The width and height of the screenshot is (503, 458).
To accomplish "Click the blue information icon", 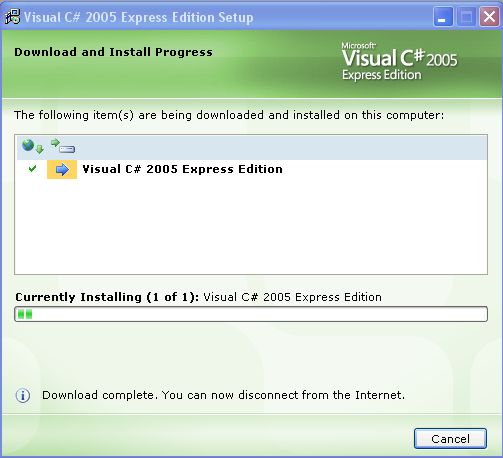I will (x=23, y=396).
